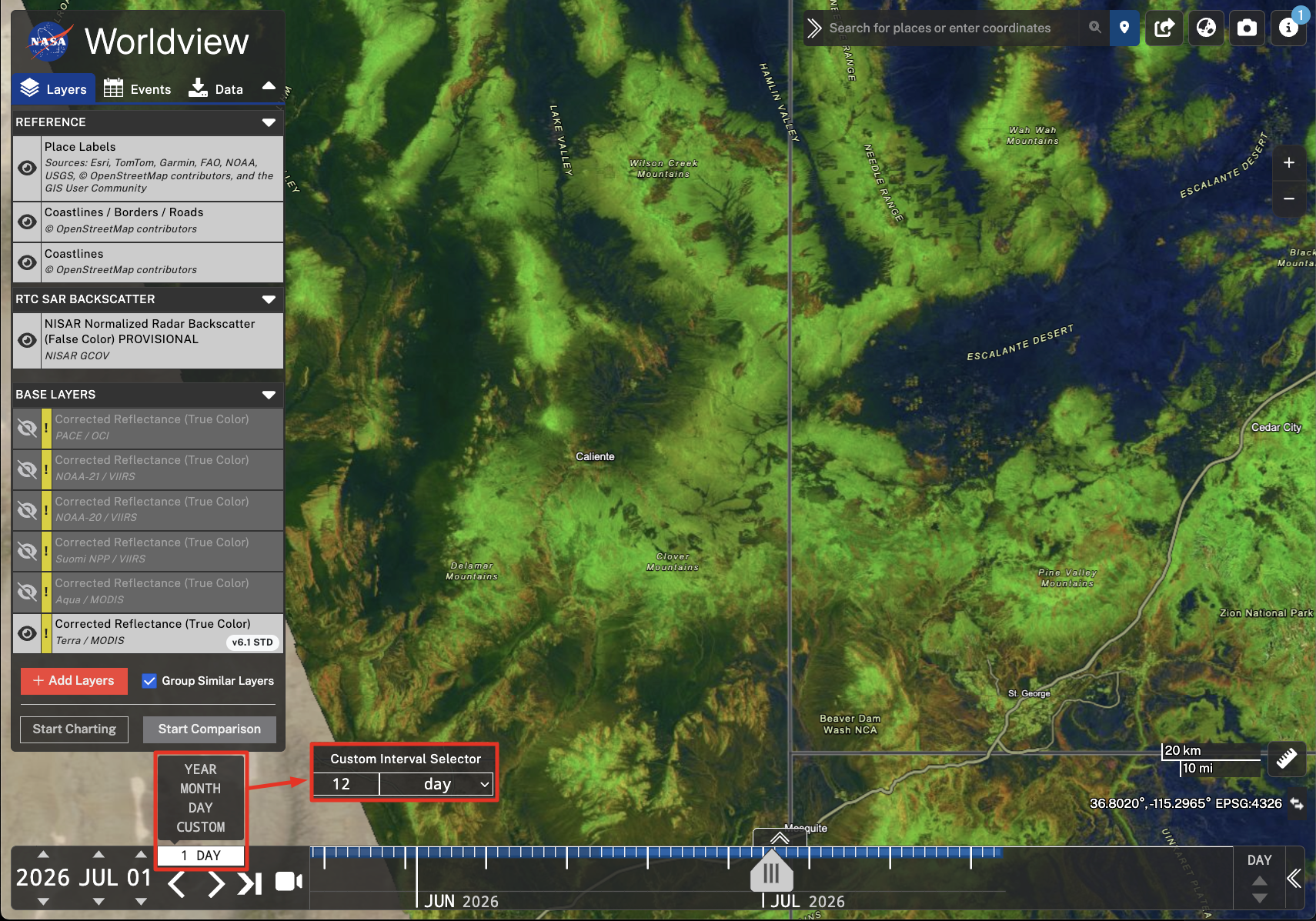Switch to the Data tab

[216, 88]
